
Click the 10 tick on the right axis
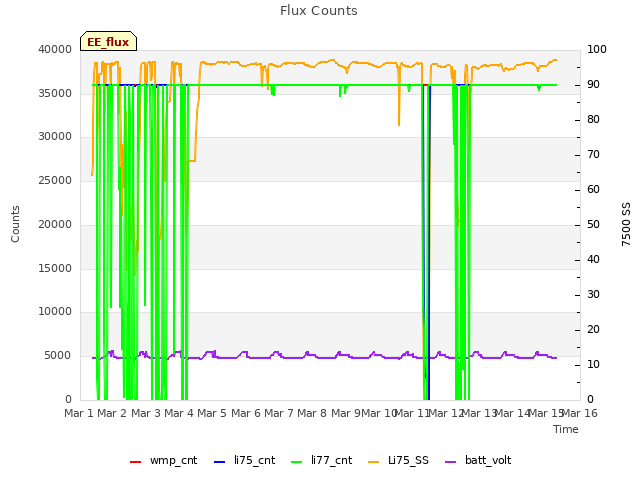tap(593, 364)
